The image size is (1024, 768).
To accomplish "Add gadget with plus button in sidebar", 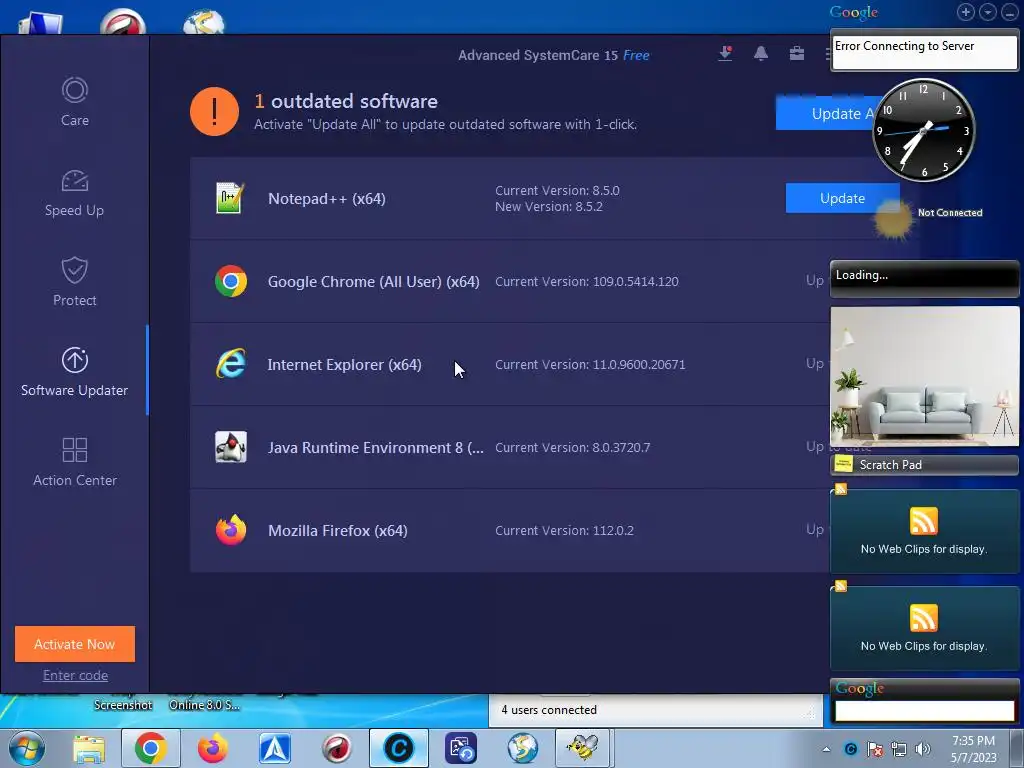I will coord(966,12).
